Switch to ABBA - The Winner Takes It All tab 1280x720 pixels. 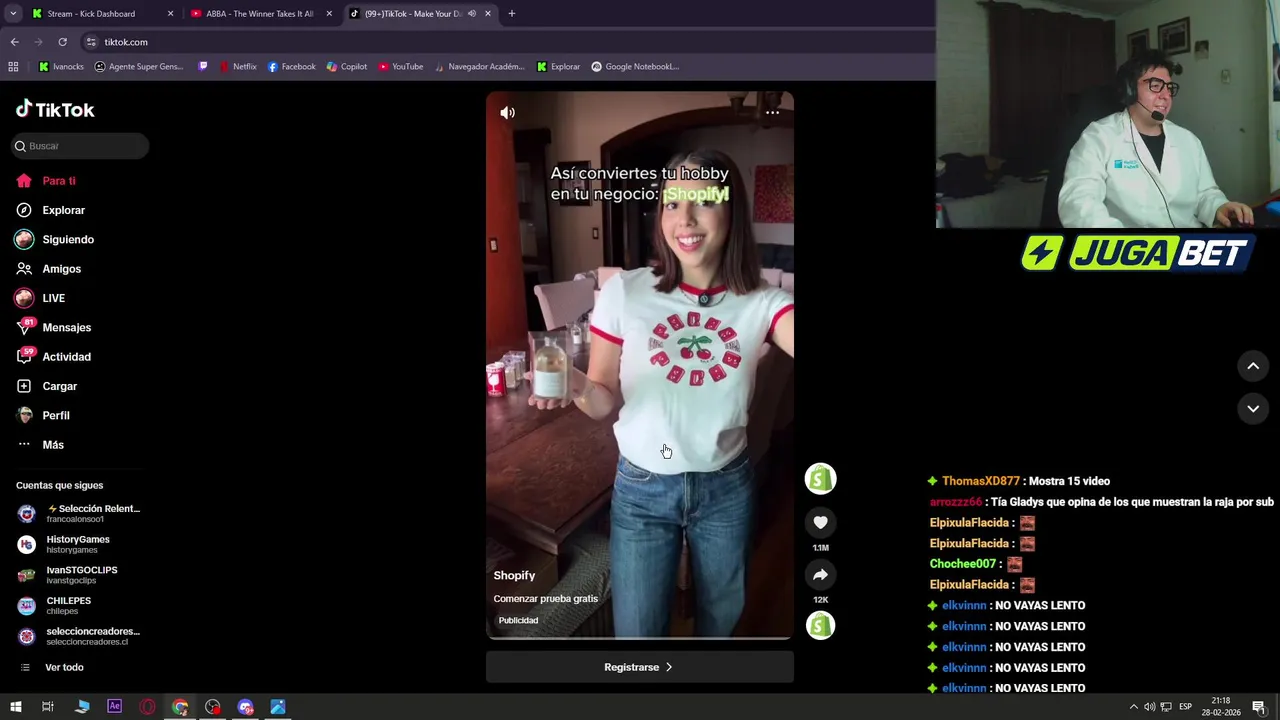point(260,14)
